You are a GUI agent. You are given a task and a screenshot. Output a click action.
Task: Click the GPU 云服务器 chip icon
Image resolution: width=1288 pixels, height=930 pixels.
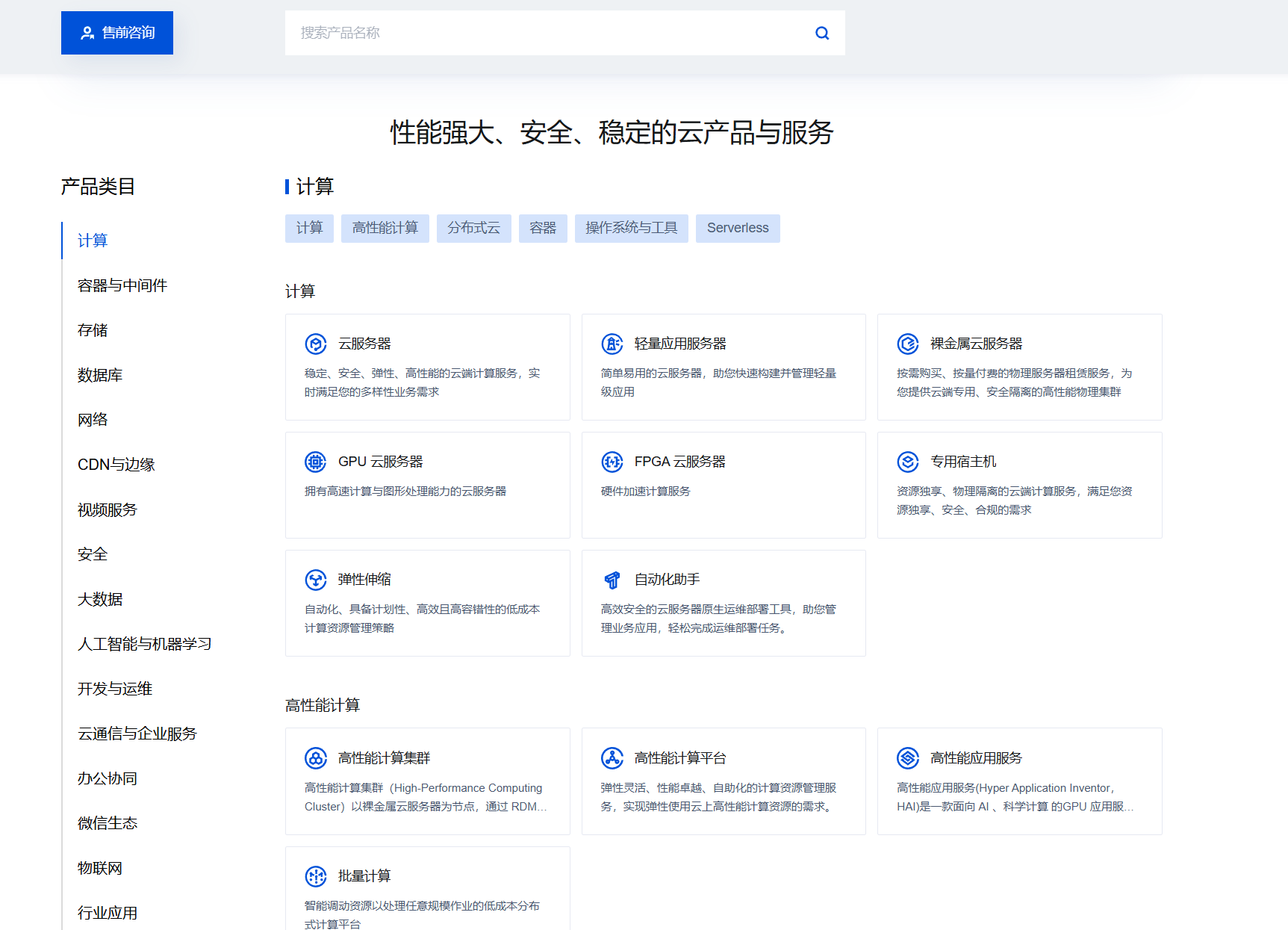click(x=316, y=462)
